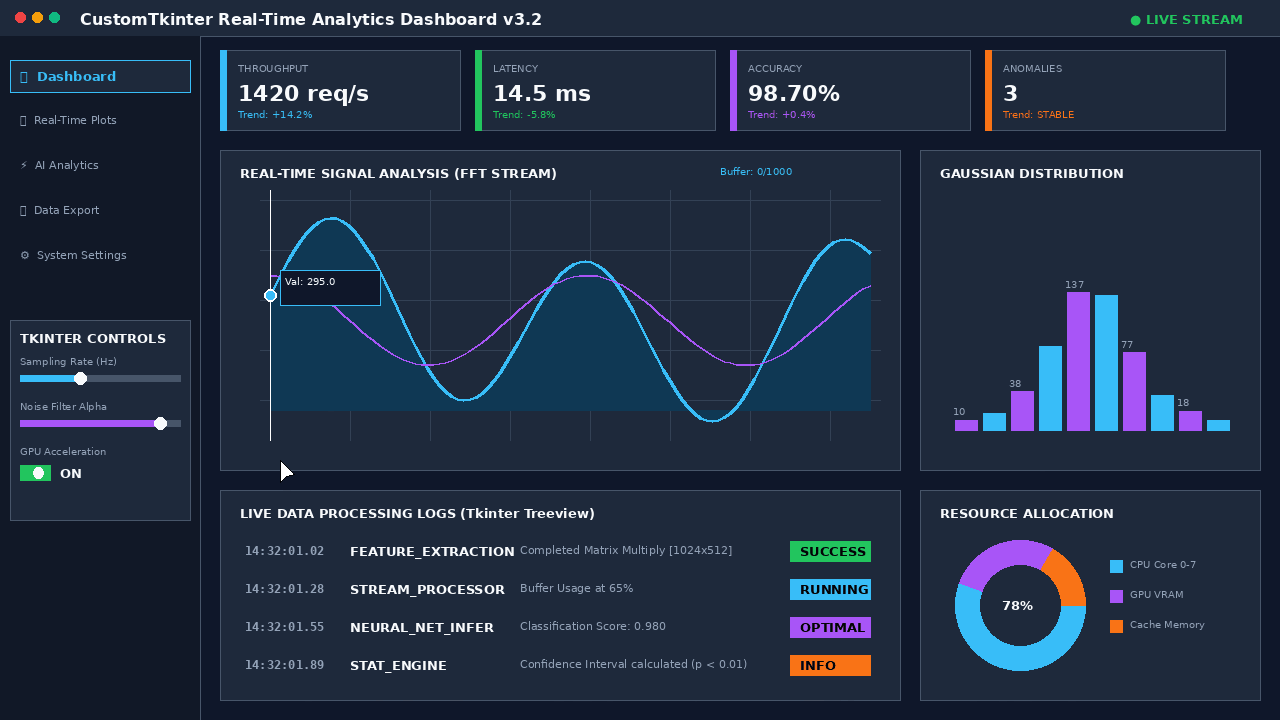Click the histogram bar labeled 10
1280x720 pixels.
point(966,425)
